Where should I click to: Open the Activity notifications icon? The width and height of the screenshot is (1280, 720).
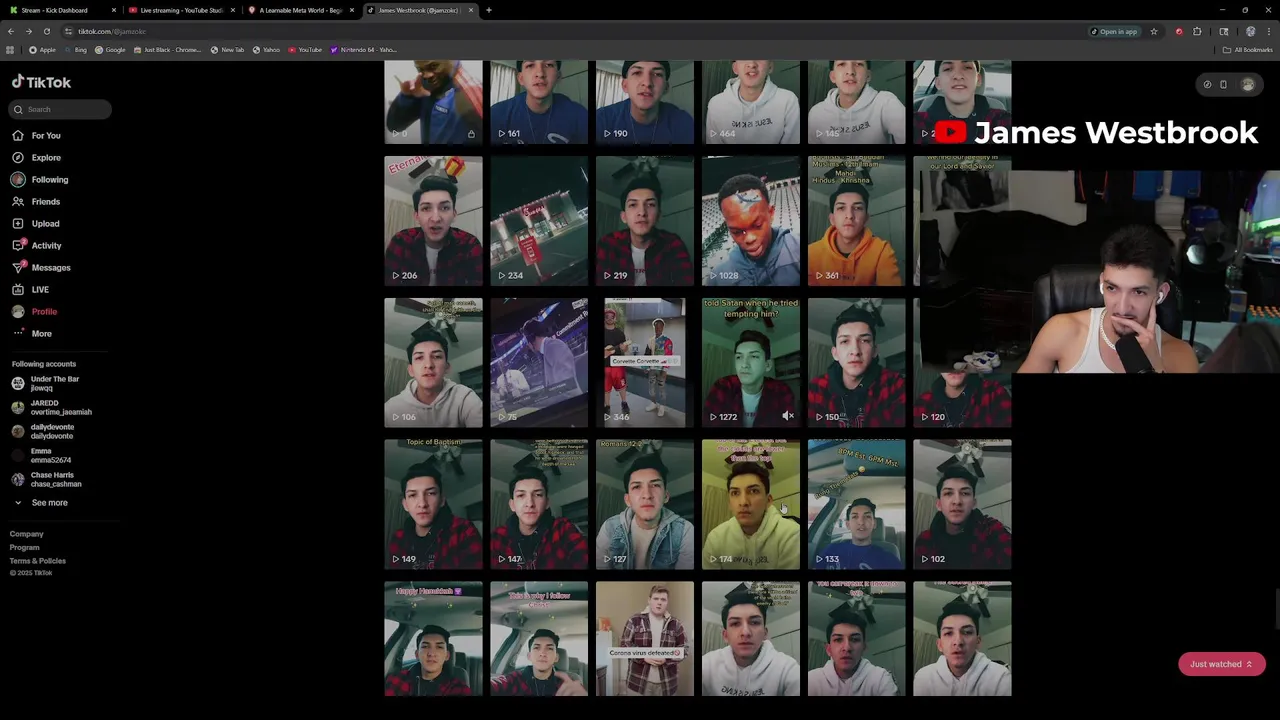pyautogui.click(x=18, y=245)
